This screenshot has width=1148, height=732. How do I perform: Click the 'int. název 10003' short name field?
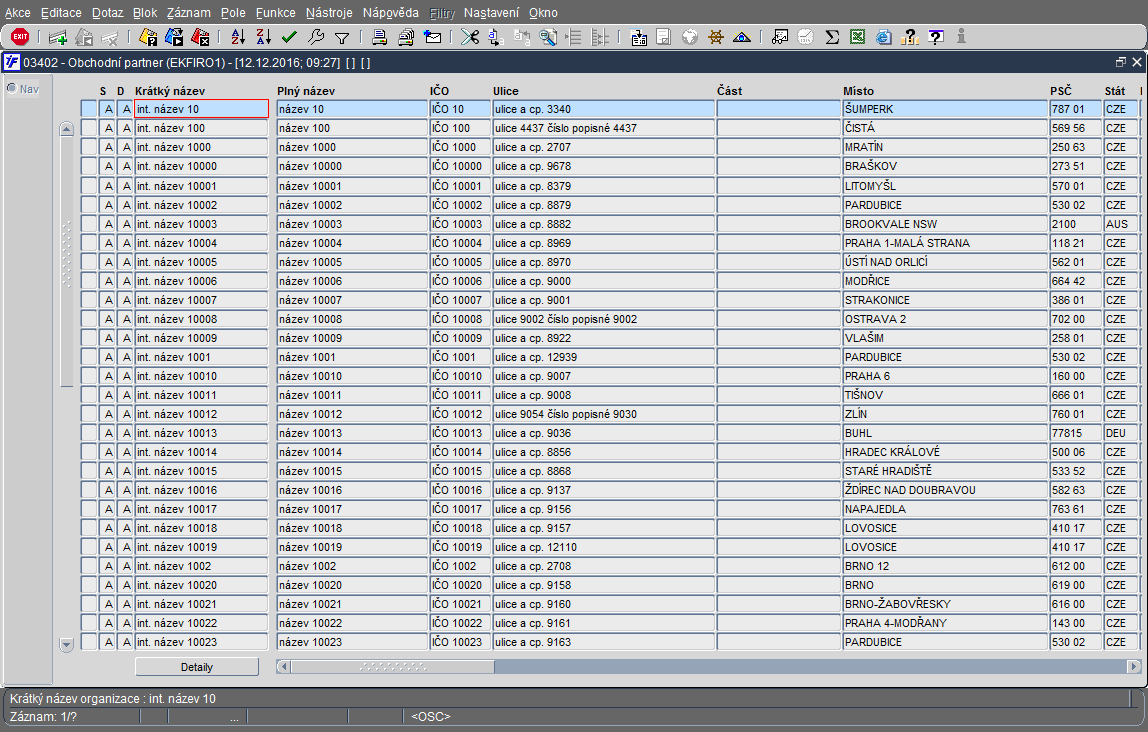pos(201,224)
